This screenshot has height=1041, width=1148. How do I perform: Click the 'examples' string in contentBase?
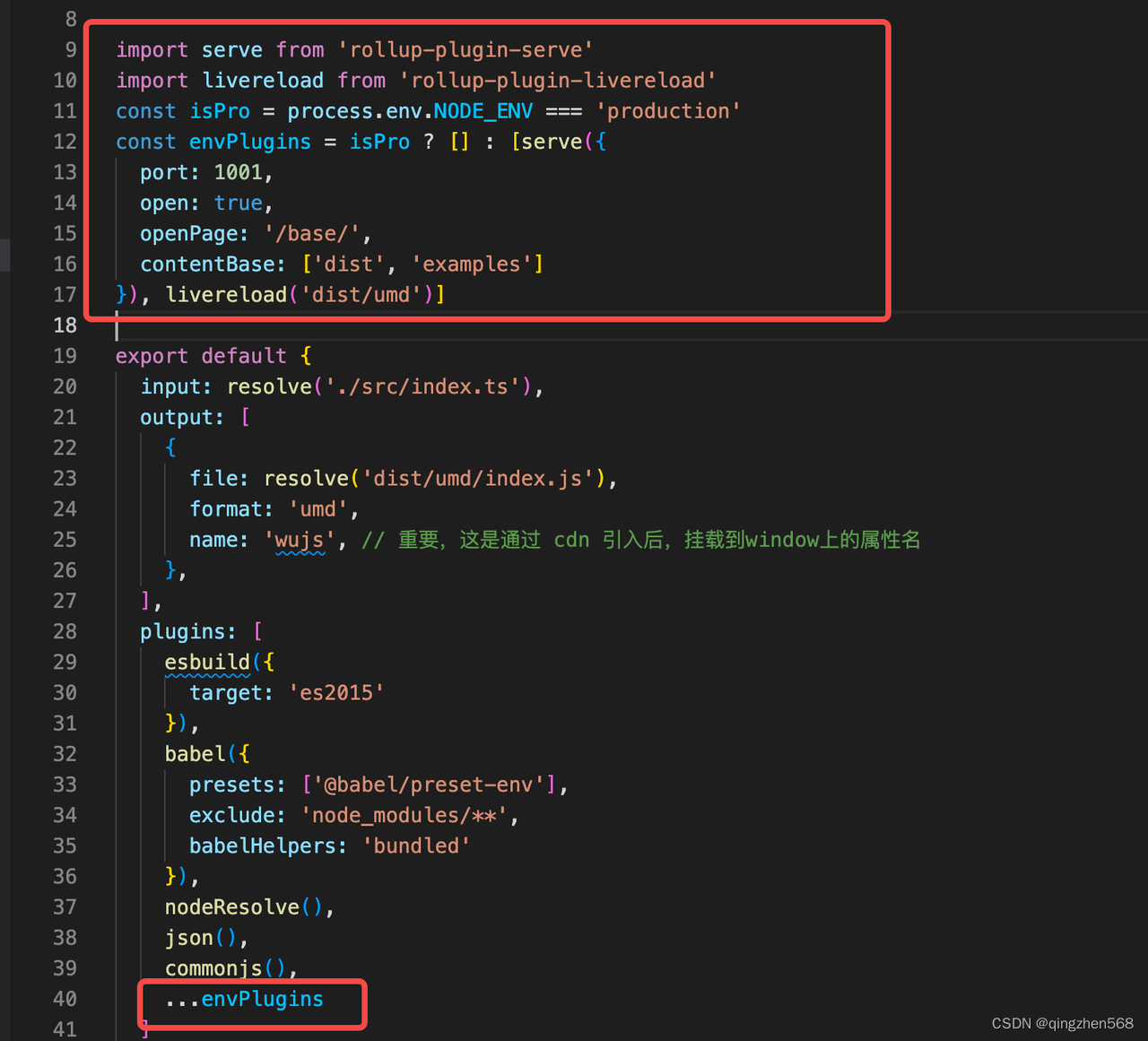[x=471, y=265]
